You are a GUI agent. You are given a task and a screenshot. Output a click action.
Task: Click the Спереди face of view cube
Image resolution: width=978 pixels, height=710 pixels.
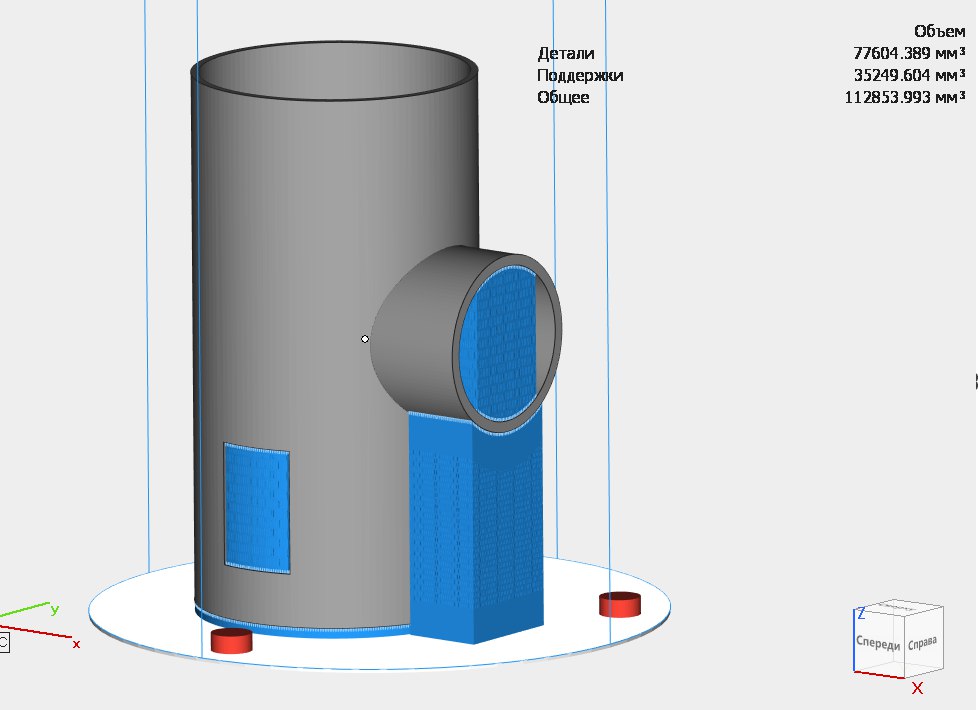[879, 644]
